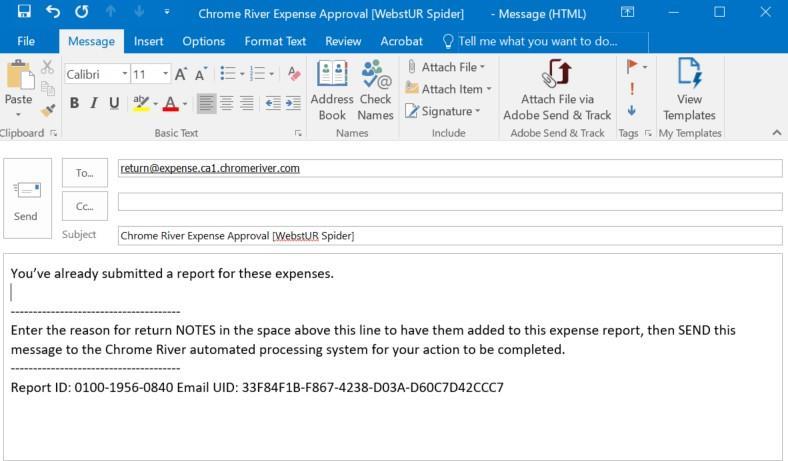Open Signature dropdown

click(x=443, y=111)
